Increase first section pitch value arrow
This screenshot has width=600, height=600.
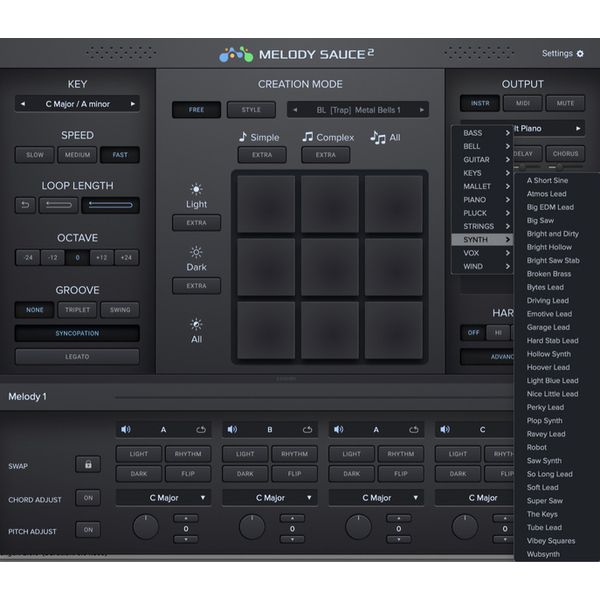click(186, 518)
